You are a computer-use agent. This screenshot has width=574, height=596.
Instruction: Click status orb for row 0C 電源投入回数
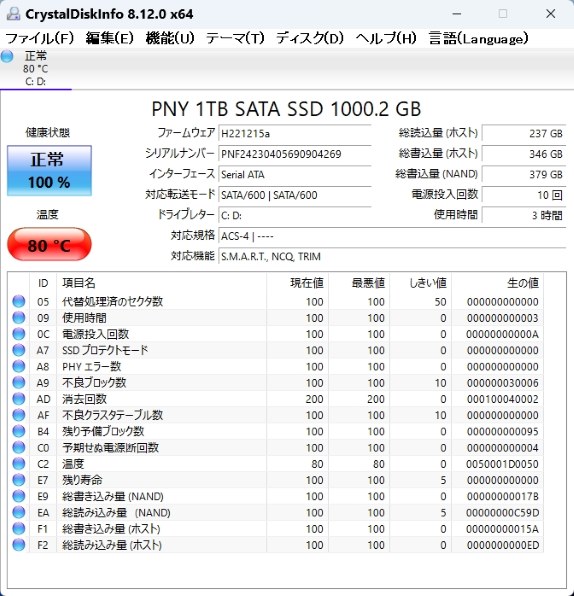click(x=19, y=334)
